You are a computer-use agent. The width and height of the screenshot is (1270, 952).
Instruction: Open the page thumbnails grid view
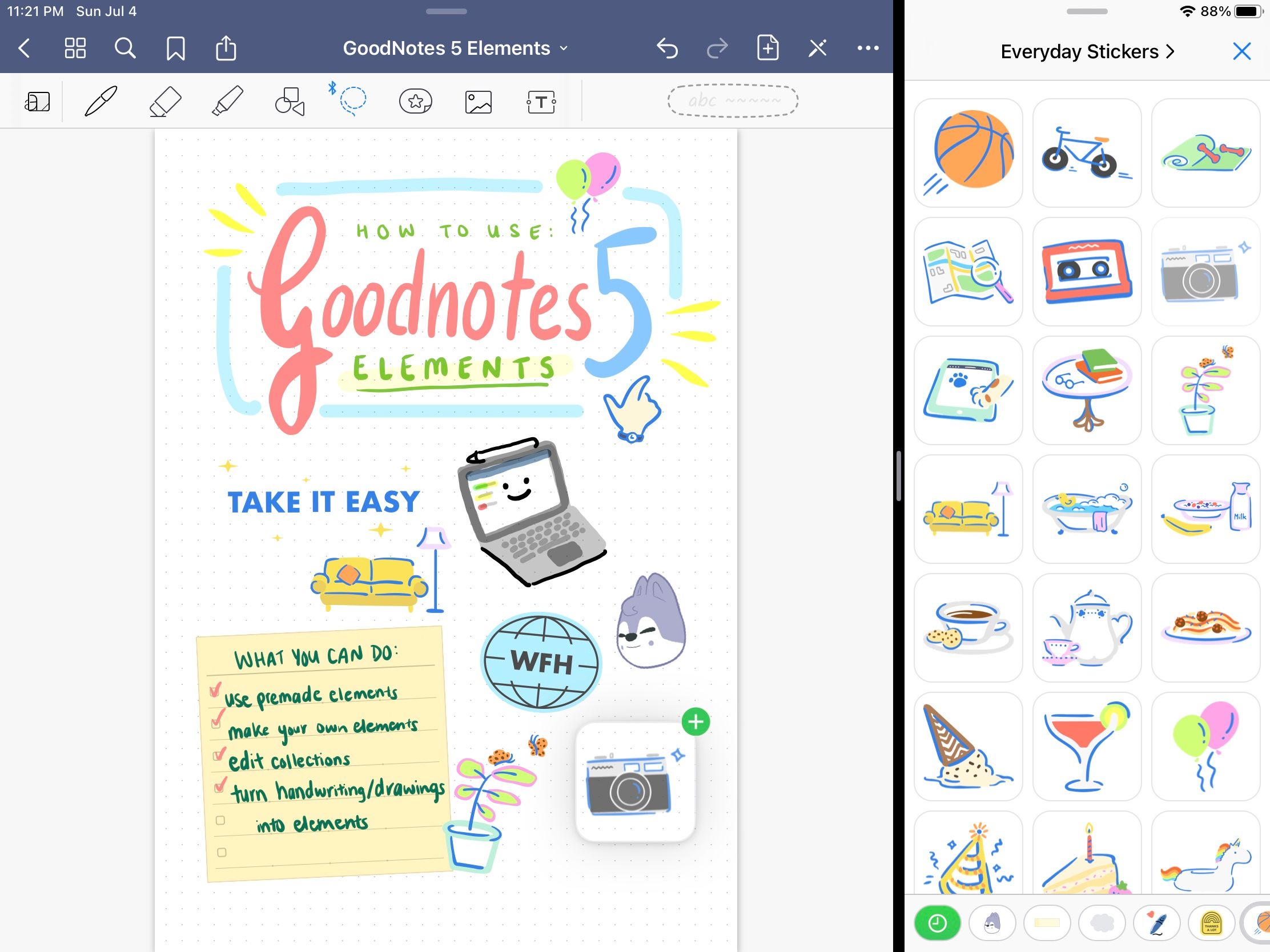[75, 48]
